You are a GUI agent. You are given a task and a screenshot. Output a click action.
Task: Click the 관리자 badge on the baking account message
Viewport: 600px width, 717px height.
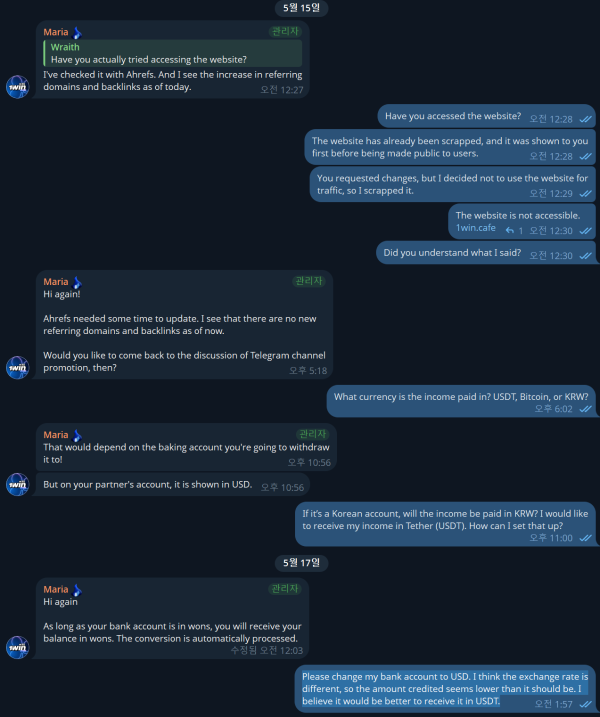[x=312, y=433]
